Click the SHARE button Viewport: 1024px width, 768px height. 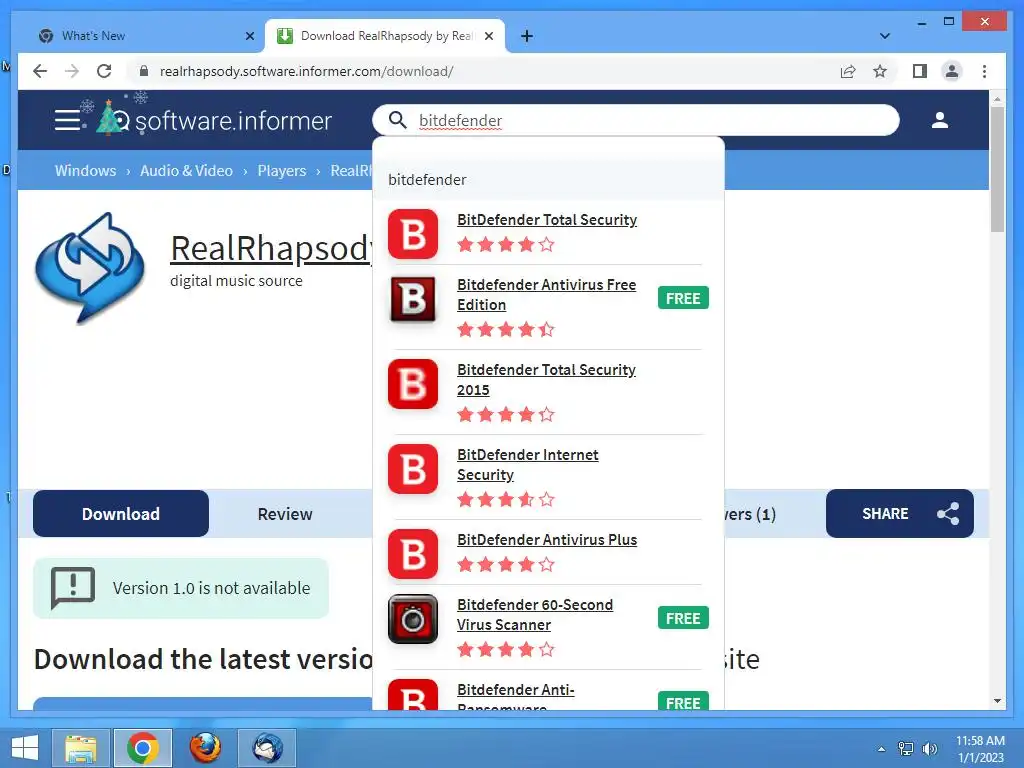[900, 514]
